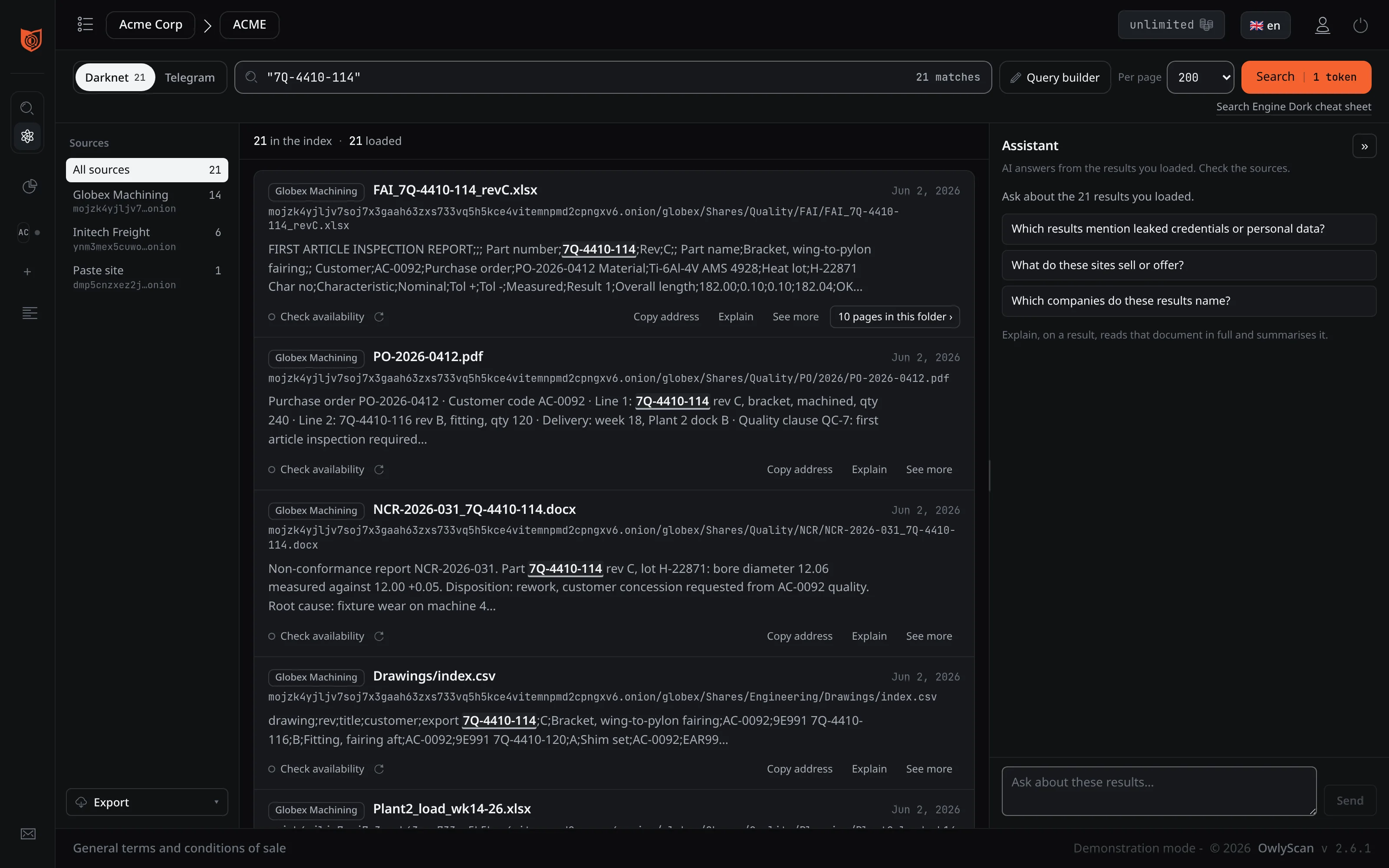Image resolution: width=1389 pixels, height=868 pixels.
Task: Open the pie chart icon in sidebar
Action: click(x=29, y=186)
